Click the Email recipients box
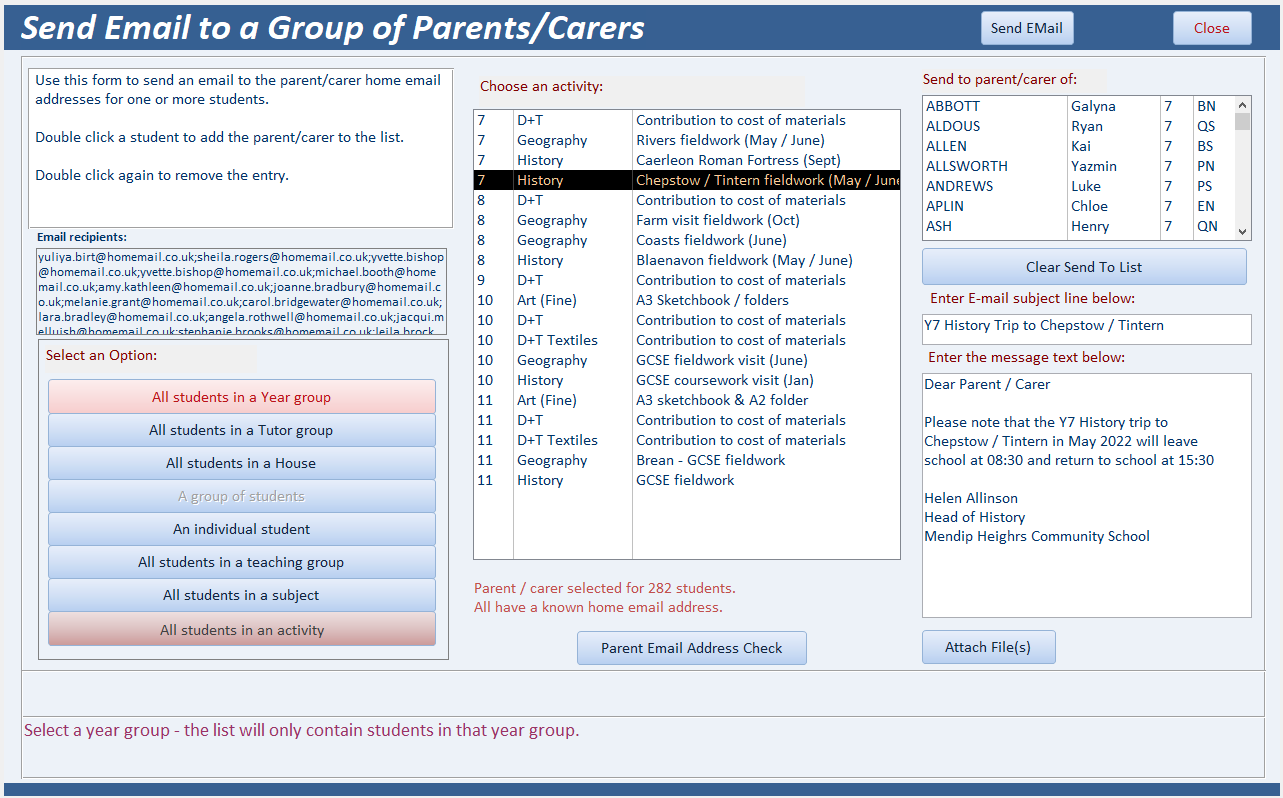 (242, 291)
